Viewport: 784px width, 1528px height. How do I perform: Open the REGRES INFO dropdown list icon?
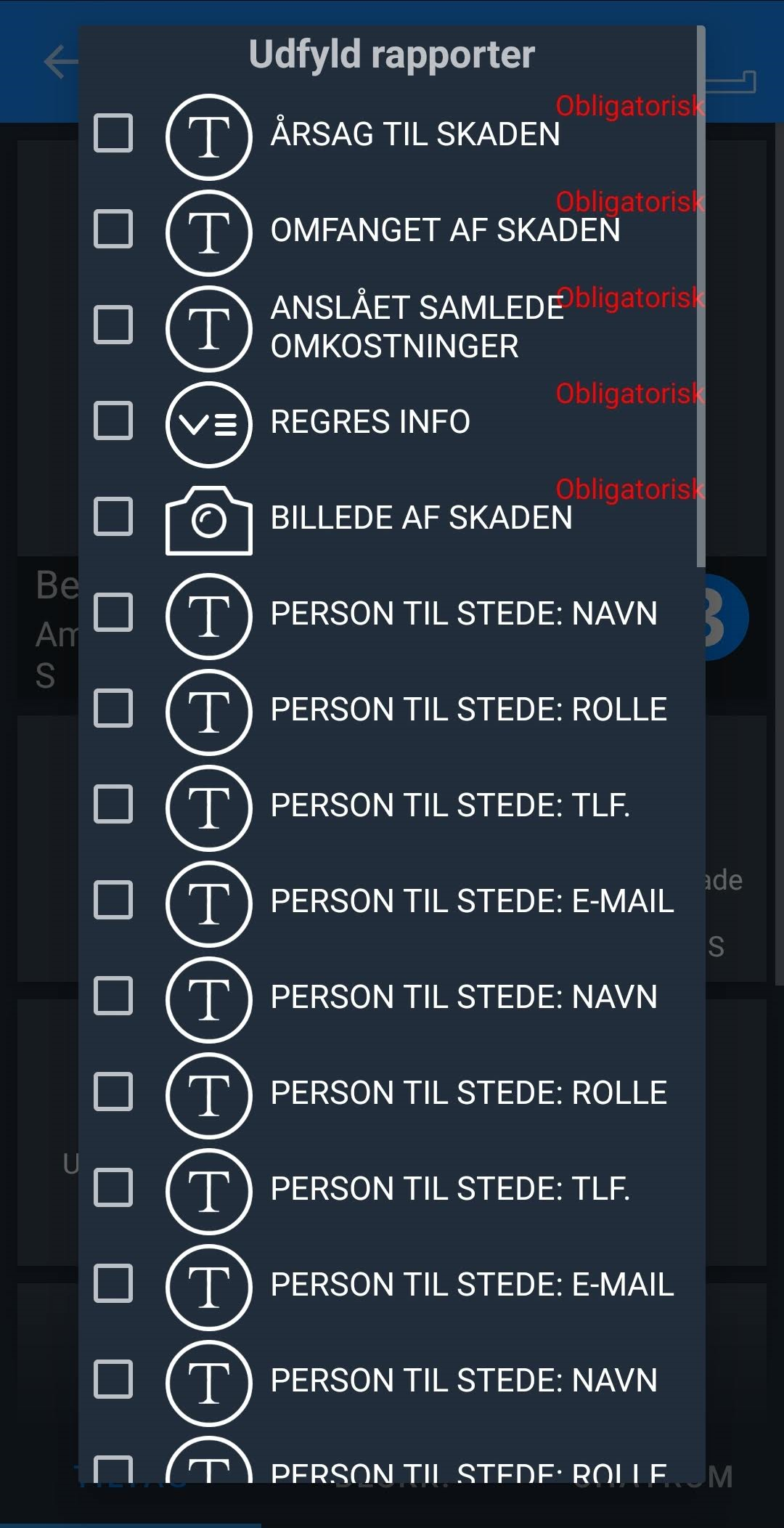209,424
